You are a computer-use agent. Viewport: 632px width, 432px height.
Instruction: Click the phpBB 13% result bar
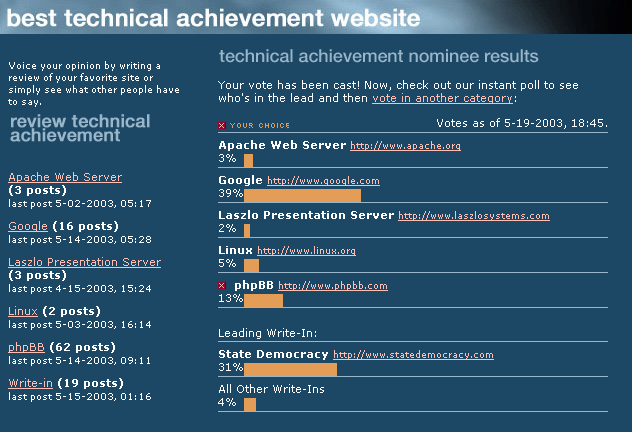point(263,301)
